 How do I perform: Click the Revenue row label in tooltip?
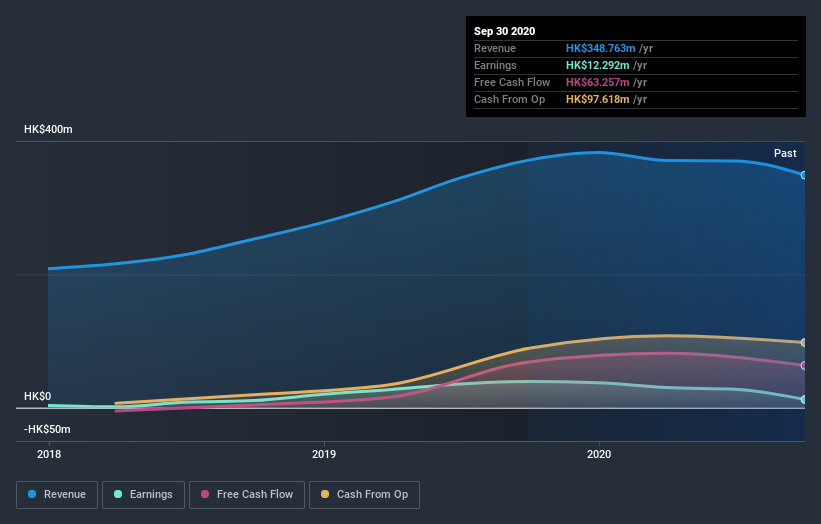(495, 48)
